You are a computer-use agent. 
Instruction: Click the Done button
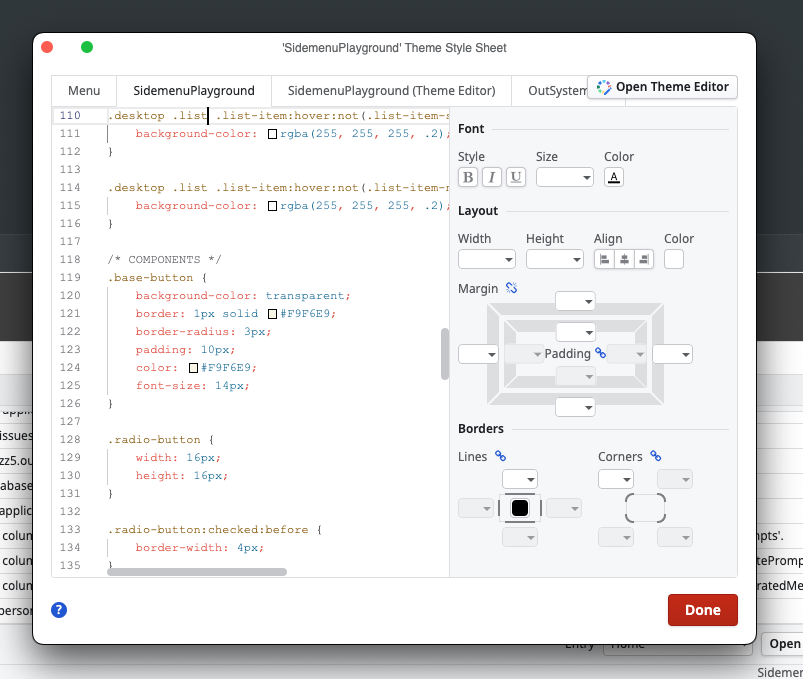coord(702,610)
